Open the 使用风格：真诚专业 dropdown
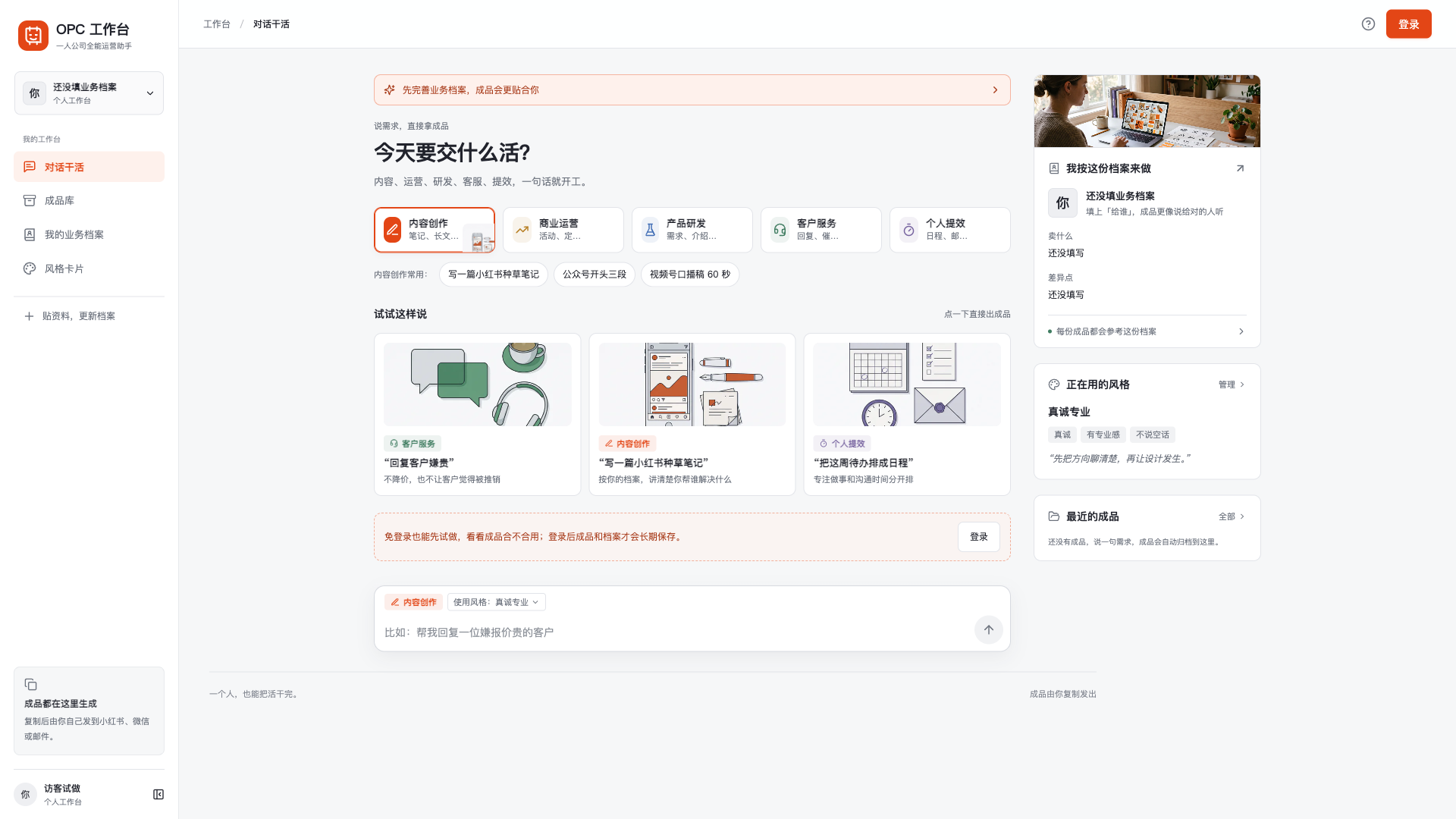 pyautogui.click(x=496, y=602)
